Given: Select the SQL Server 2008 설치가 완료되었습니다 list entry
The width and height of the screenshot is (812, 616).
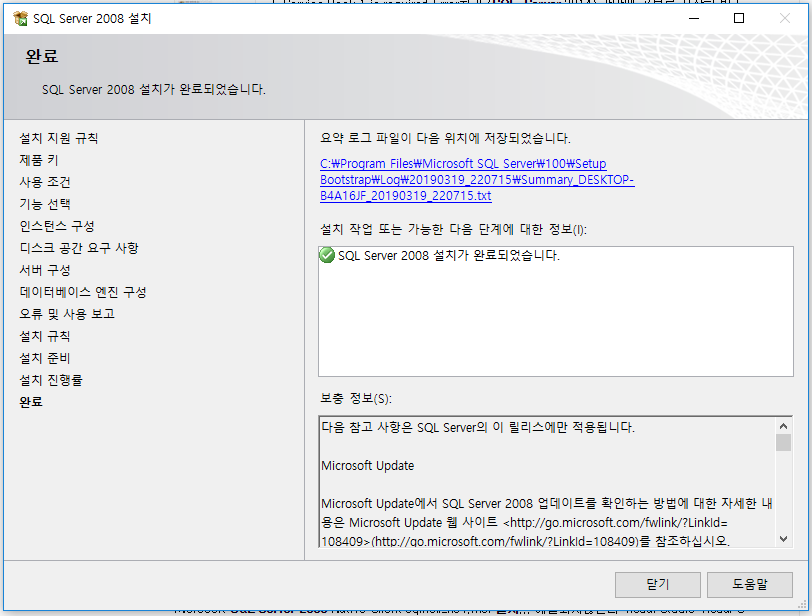Looking at the screenshot, I should tap(448, 255).
